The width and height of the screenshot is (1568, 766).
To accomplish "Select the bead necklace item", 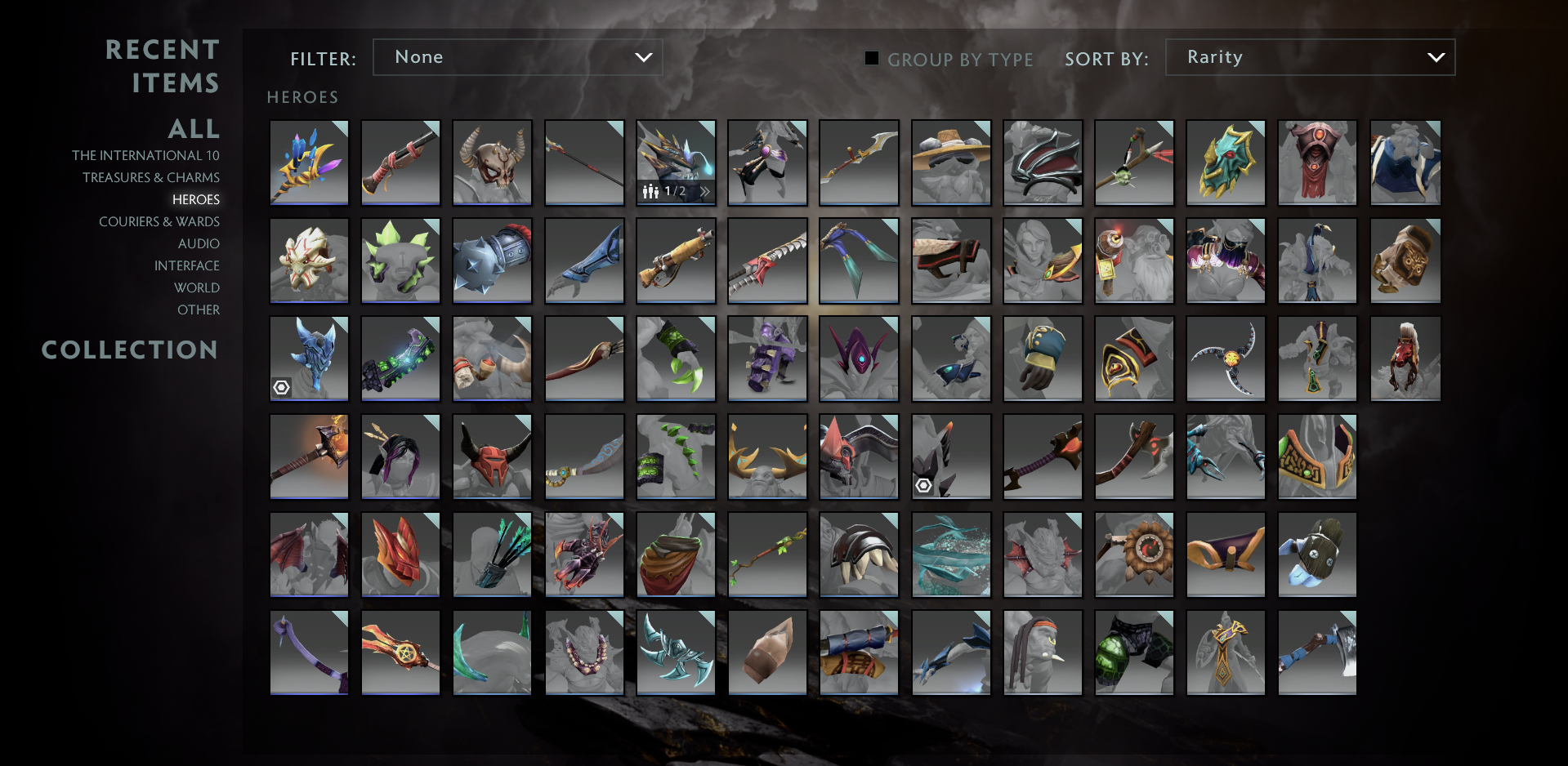I will (584, 652).
